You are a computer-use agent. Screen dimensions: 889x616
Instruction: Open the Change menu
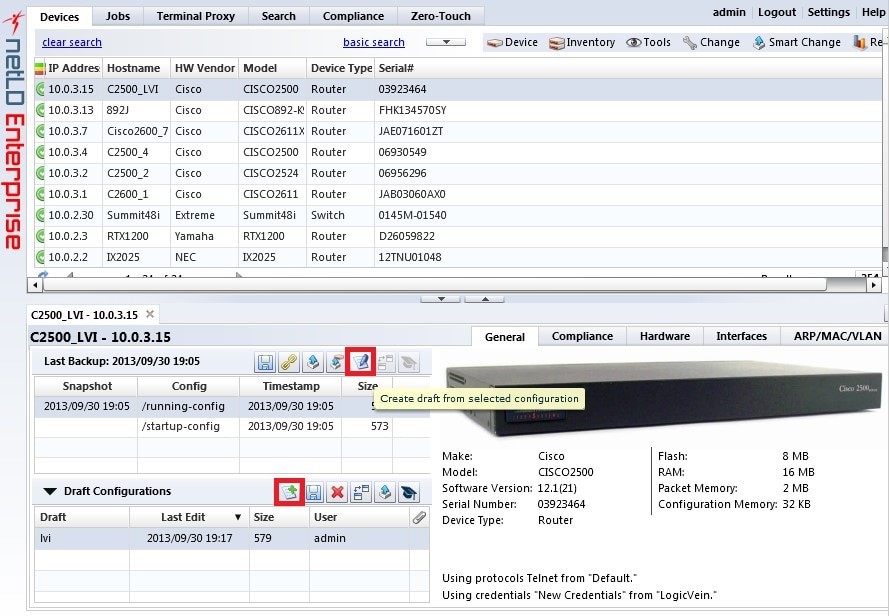711,43
